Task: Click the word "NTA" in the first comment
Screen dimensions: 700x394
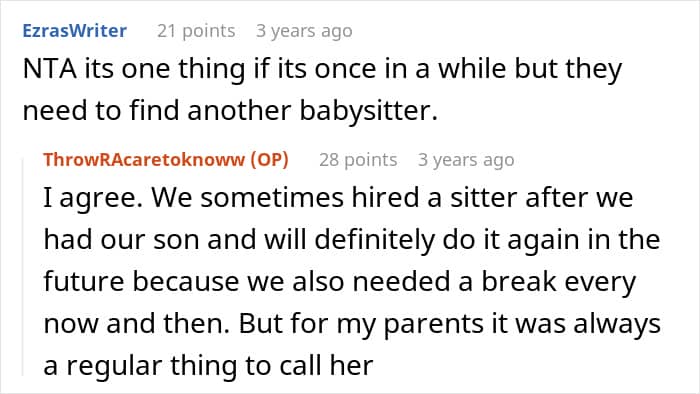Action: click(49, 69)
